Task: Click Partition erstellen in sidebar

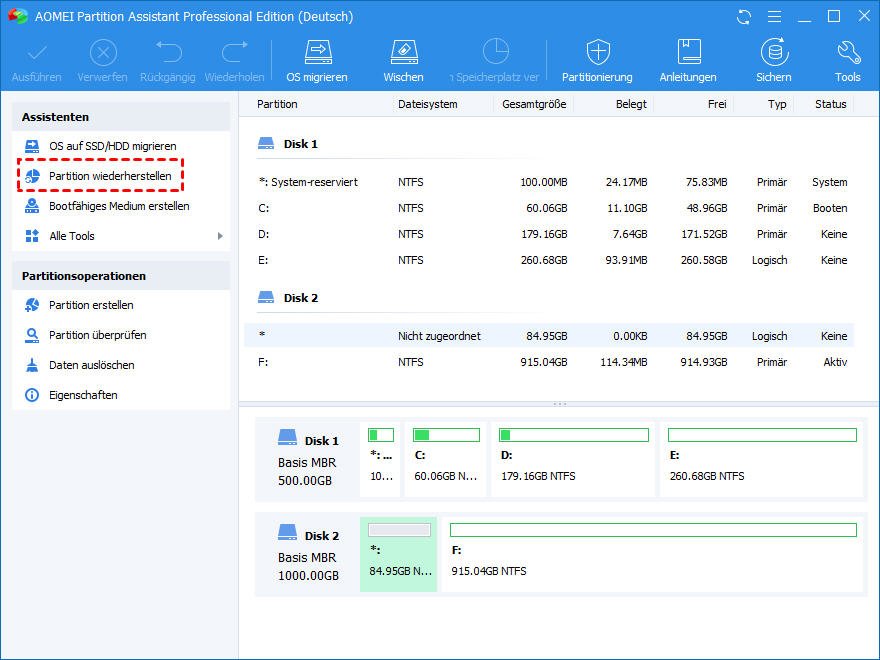Action: point(91,305)
